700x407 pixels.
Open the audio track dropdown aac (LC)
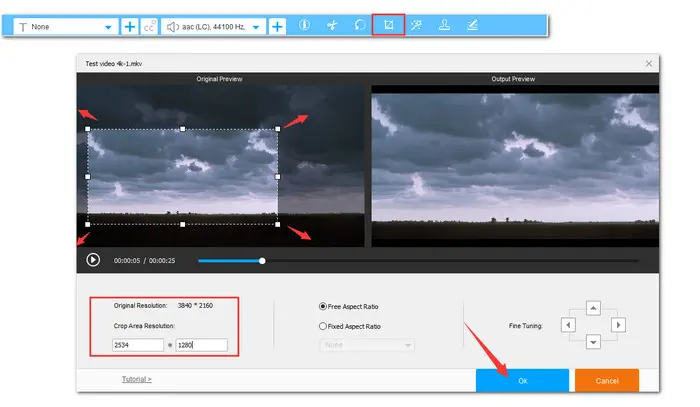coord(213,27)
